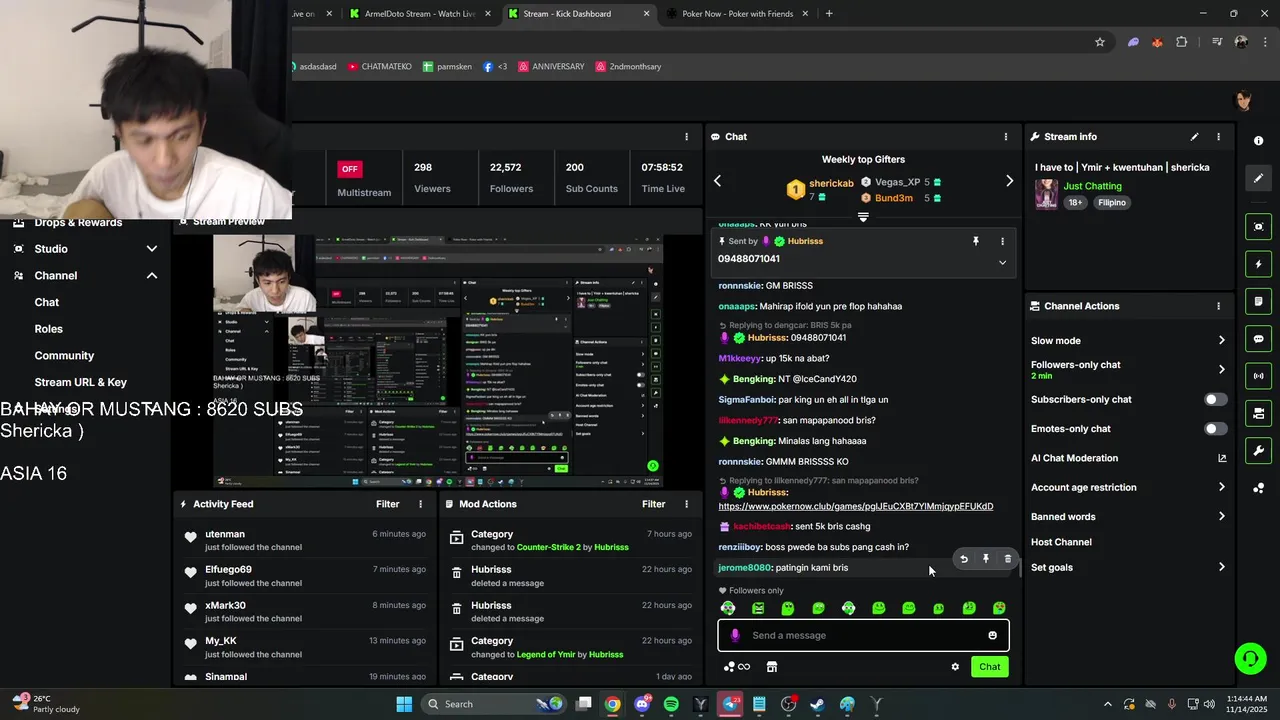Image resolution: width=1280 pixels, height=720 pixels.
Task: Open Spotify from the taskbar
Action: tap(671, 704)
